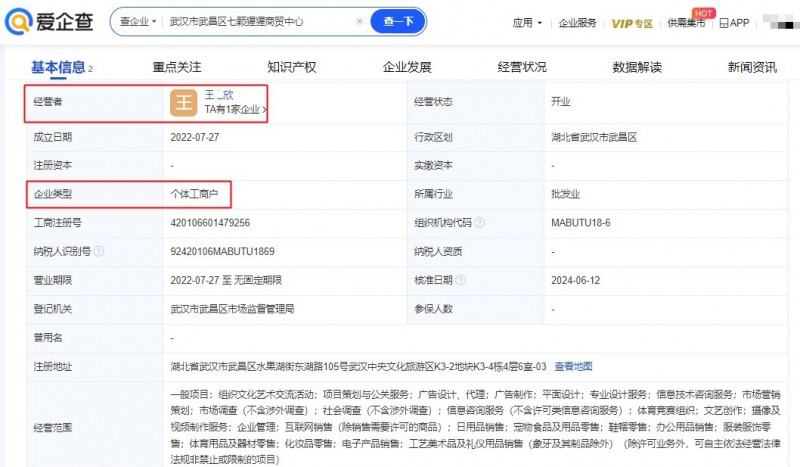
Task: Clear the search box with the X icon
Action: [359, 21]
